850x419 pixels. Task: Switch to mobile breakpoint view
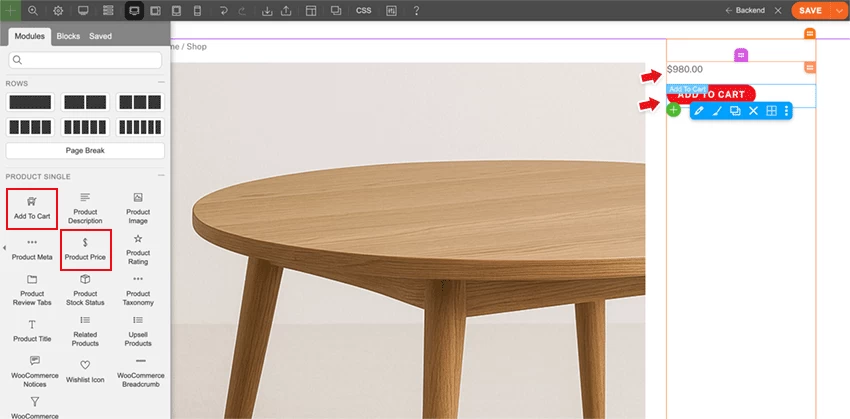[197, 10]
